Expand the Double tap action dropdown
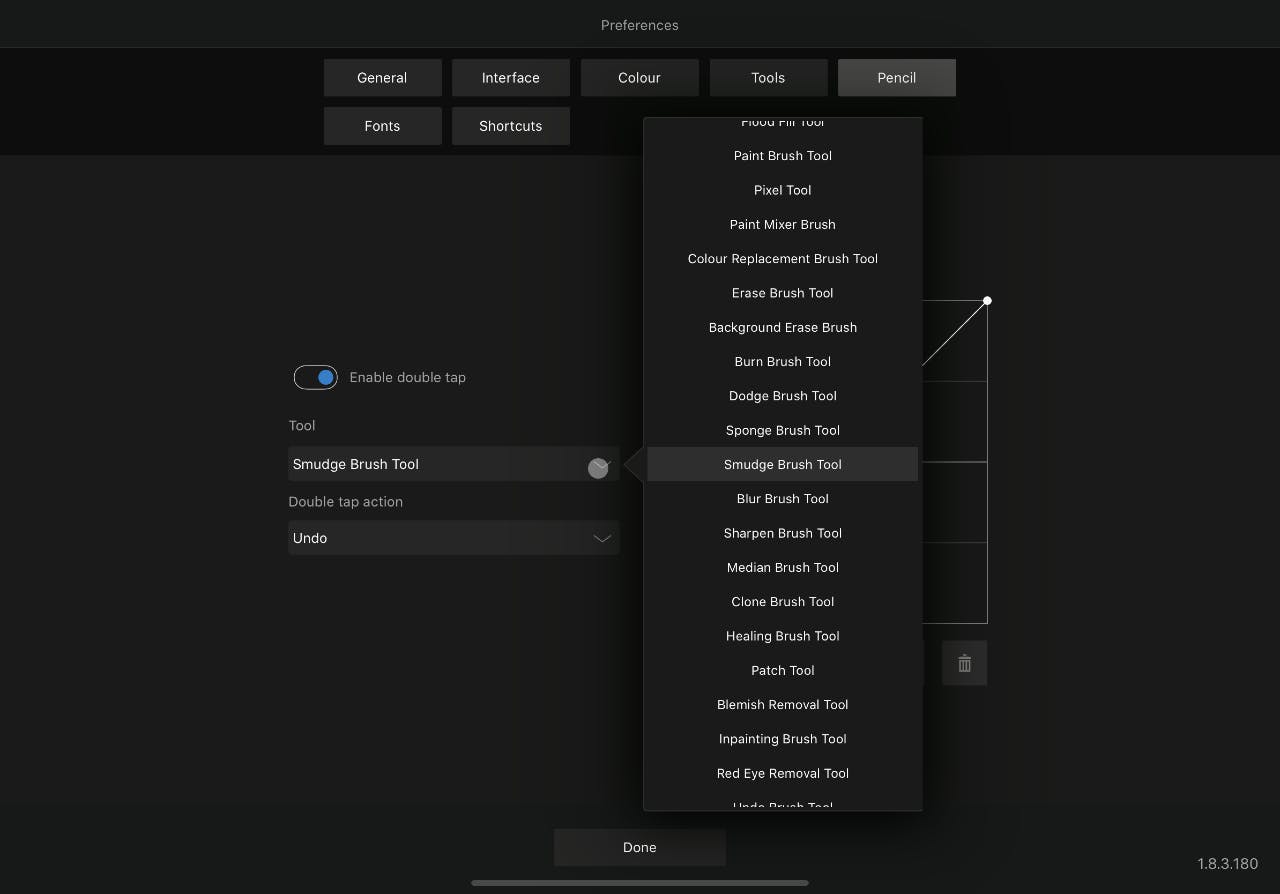Image resolution: width=1280 pixels, height=894 pixels. (453, 538)
